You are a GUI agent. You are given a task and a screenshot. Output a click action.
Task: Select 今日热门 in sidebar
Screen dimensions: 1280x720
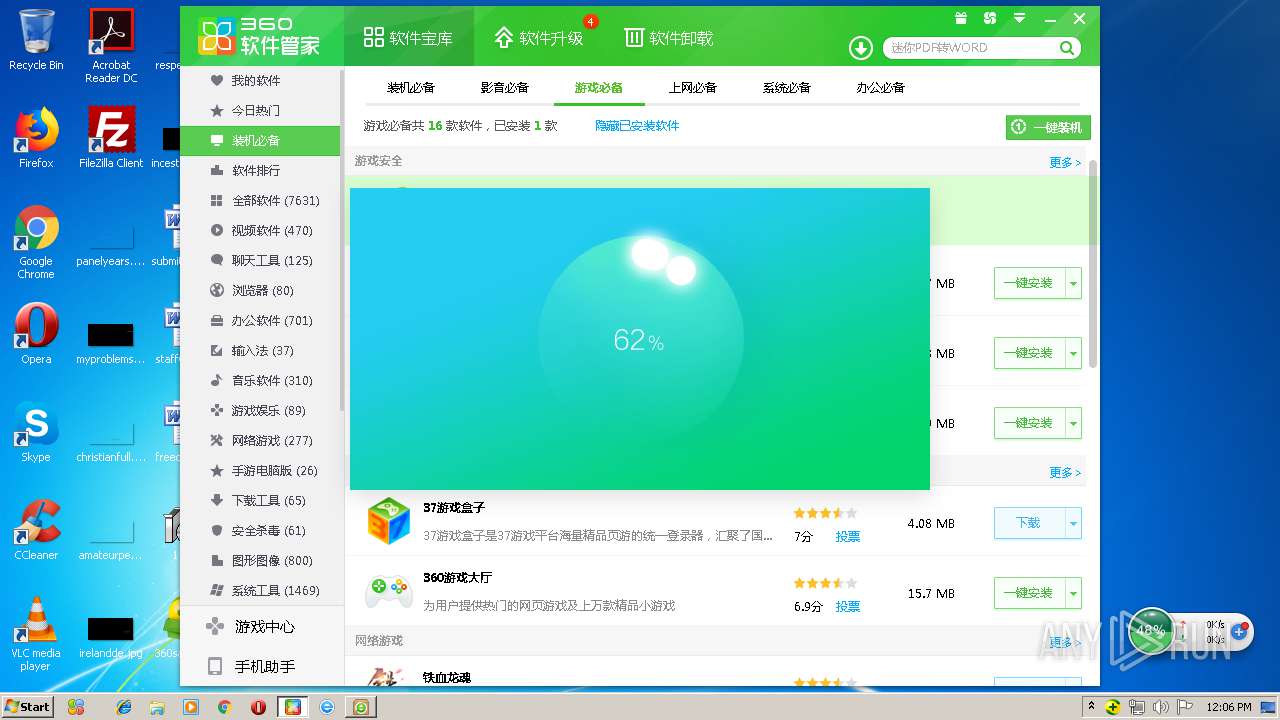(x=260, y=110)
